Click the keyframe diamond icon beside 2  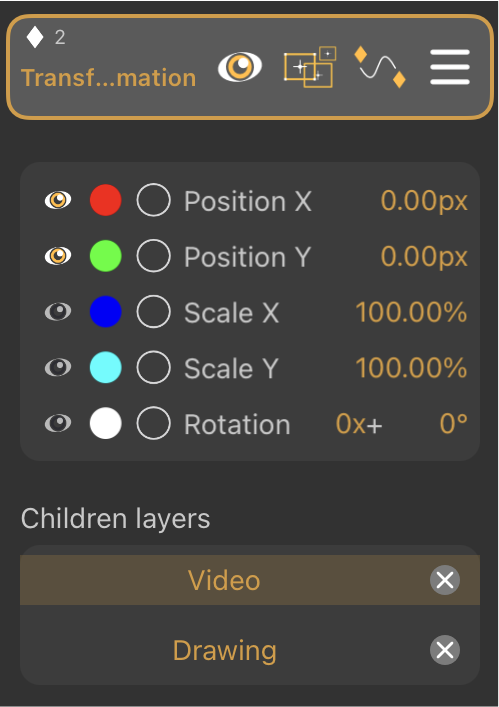pyautogui.click(x=35, y=37)
